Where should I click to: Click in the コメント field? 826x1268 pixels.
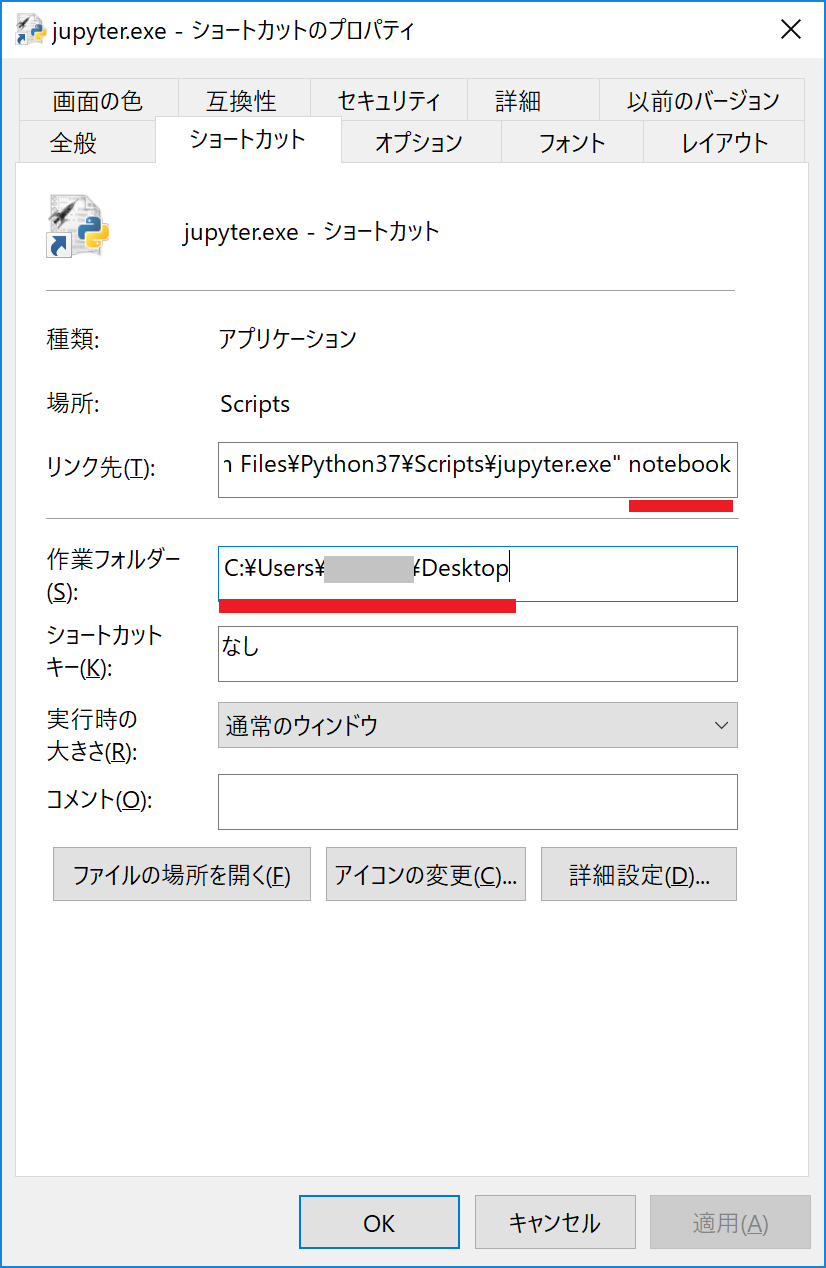[478, 801]
